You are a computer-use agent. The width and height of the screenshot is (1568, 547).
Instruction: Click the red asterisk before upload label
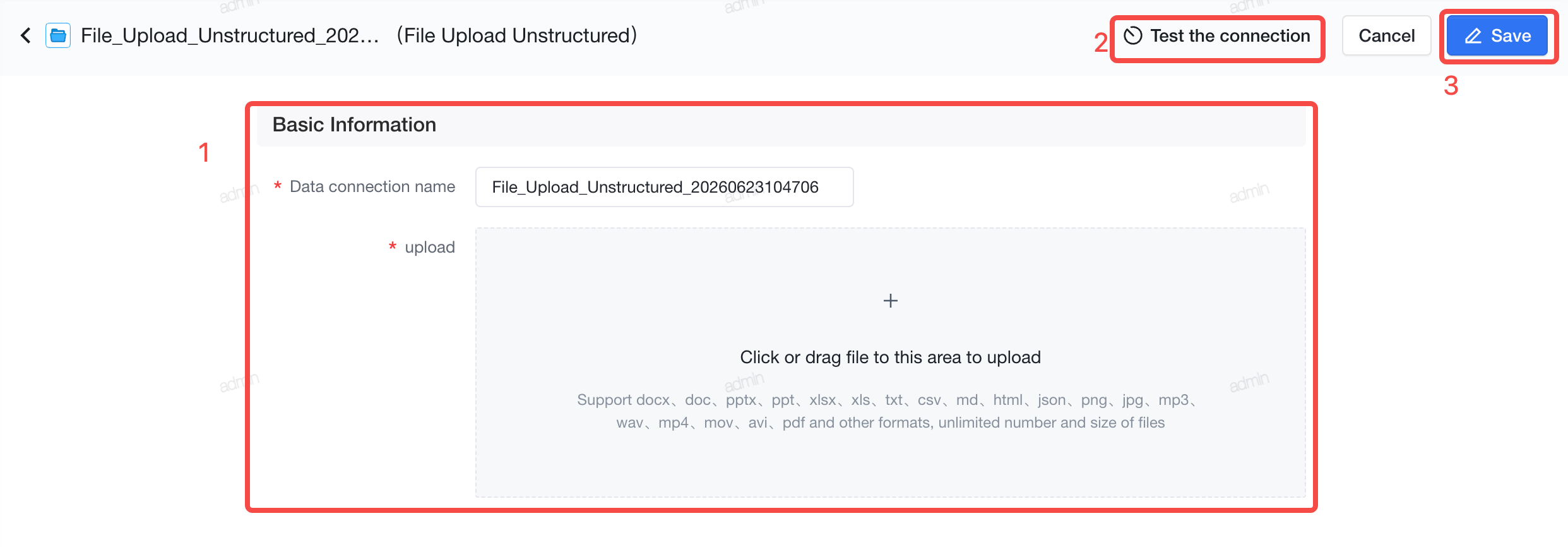coord(393,247)
